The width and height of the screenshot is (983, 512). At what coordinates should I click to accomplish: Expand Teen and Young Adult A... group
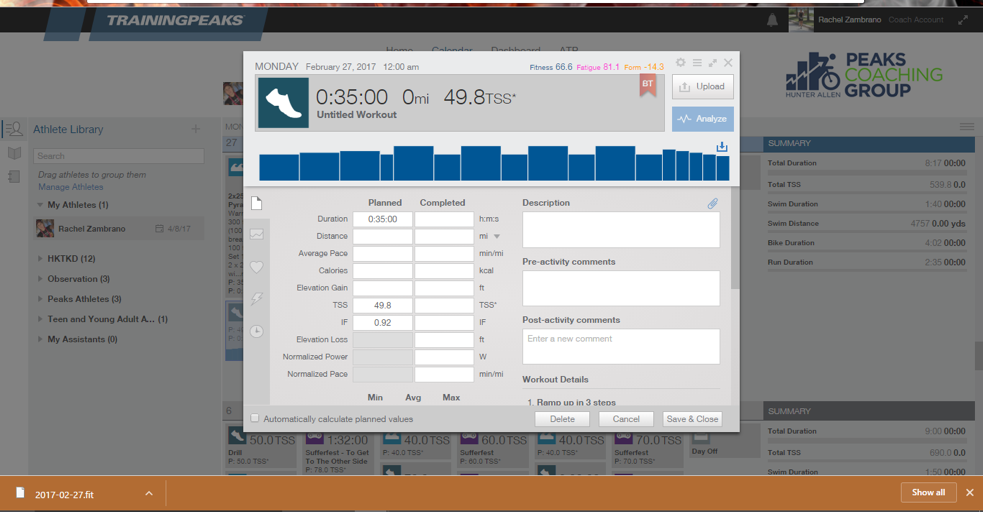pos(40,319)
